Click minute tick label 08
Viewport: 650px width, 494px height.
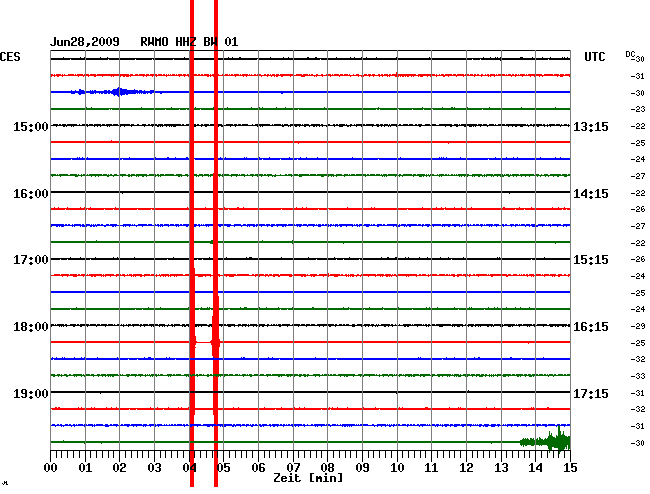[x=327, y=468]
